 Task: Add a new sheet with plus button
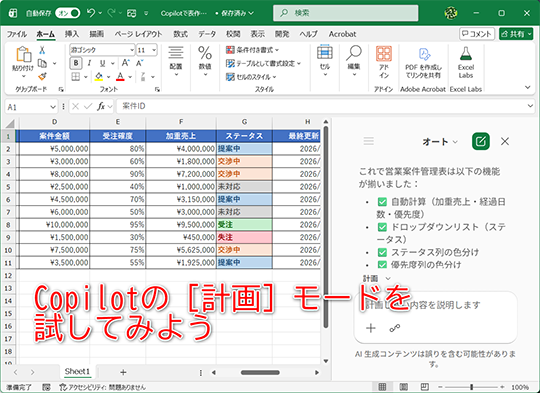pyautogui.click(x=123, y=372)
